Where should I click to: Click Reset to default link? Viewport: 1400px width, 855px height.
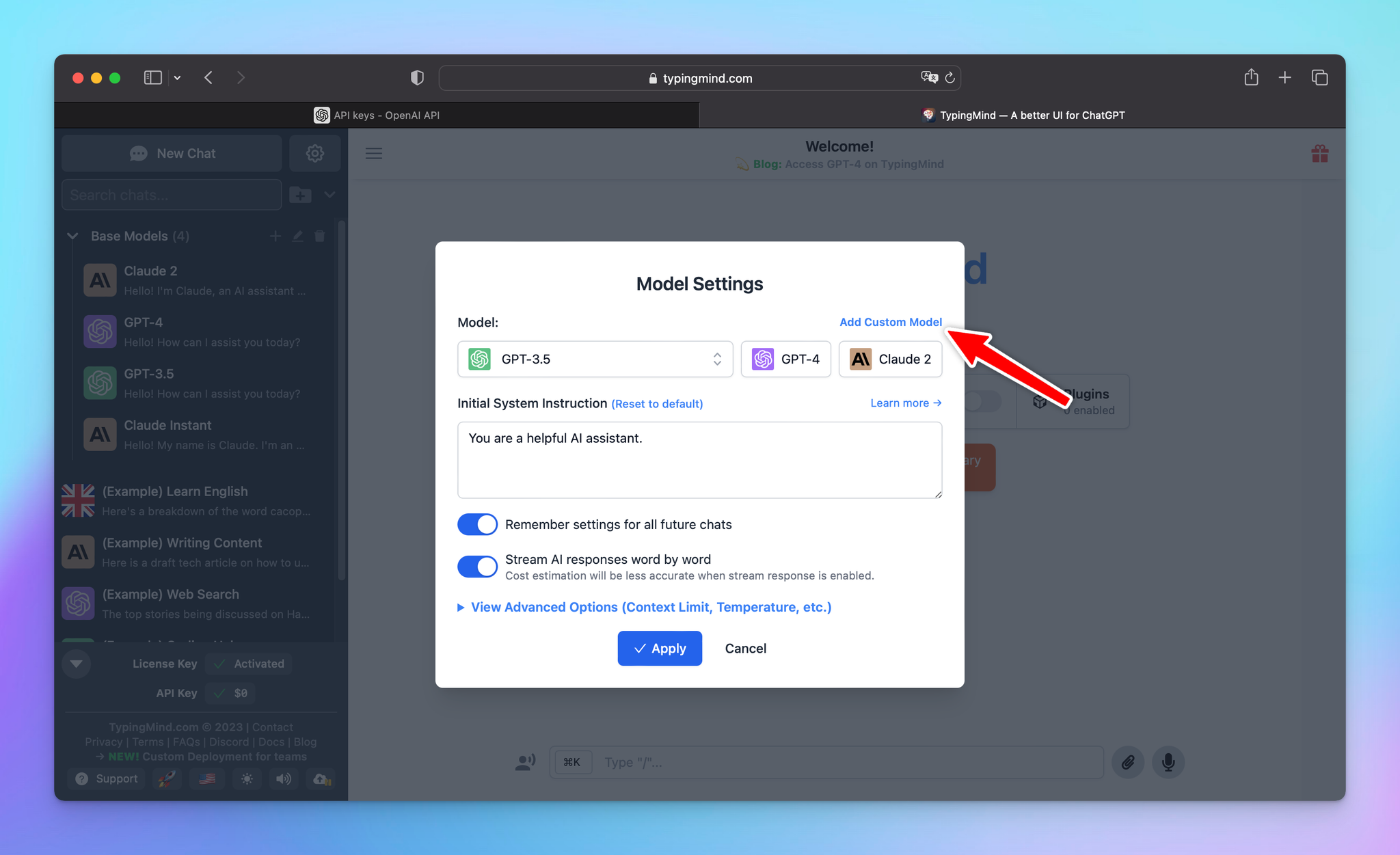657,404
